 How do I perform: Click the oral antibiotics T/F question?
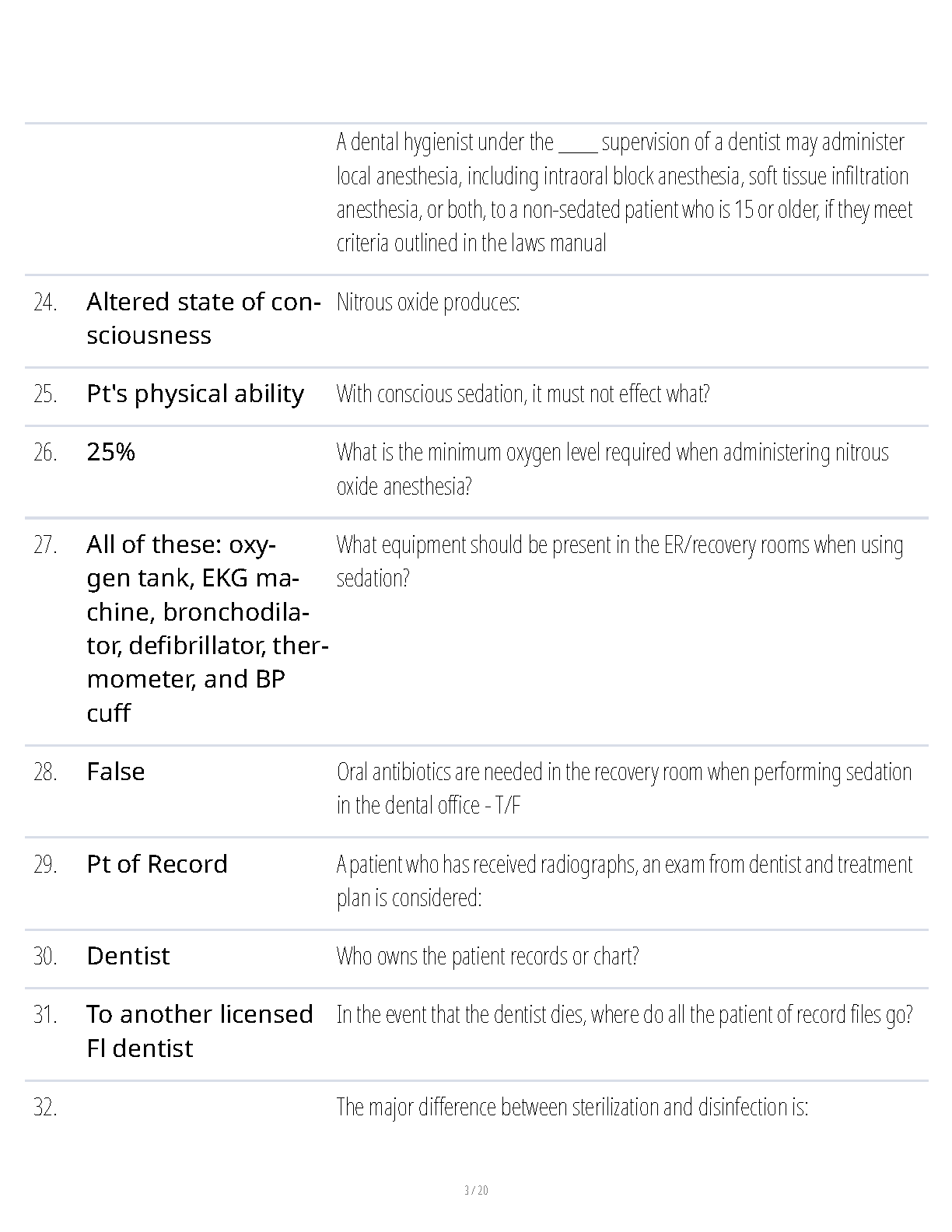(x=624, y=789)
